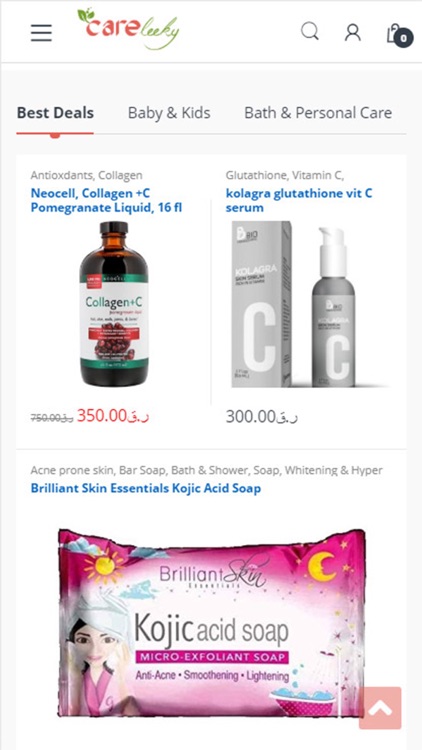Click the Careleeky logo
This screenshot has height=750, width=422.
click(x=128, y=29)
